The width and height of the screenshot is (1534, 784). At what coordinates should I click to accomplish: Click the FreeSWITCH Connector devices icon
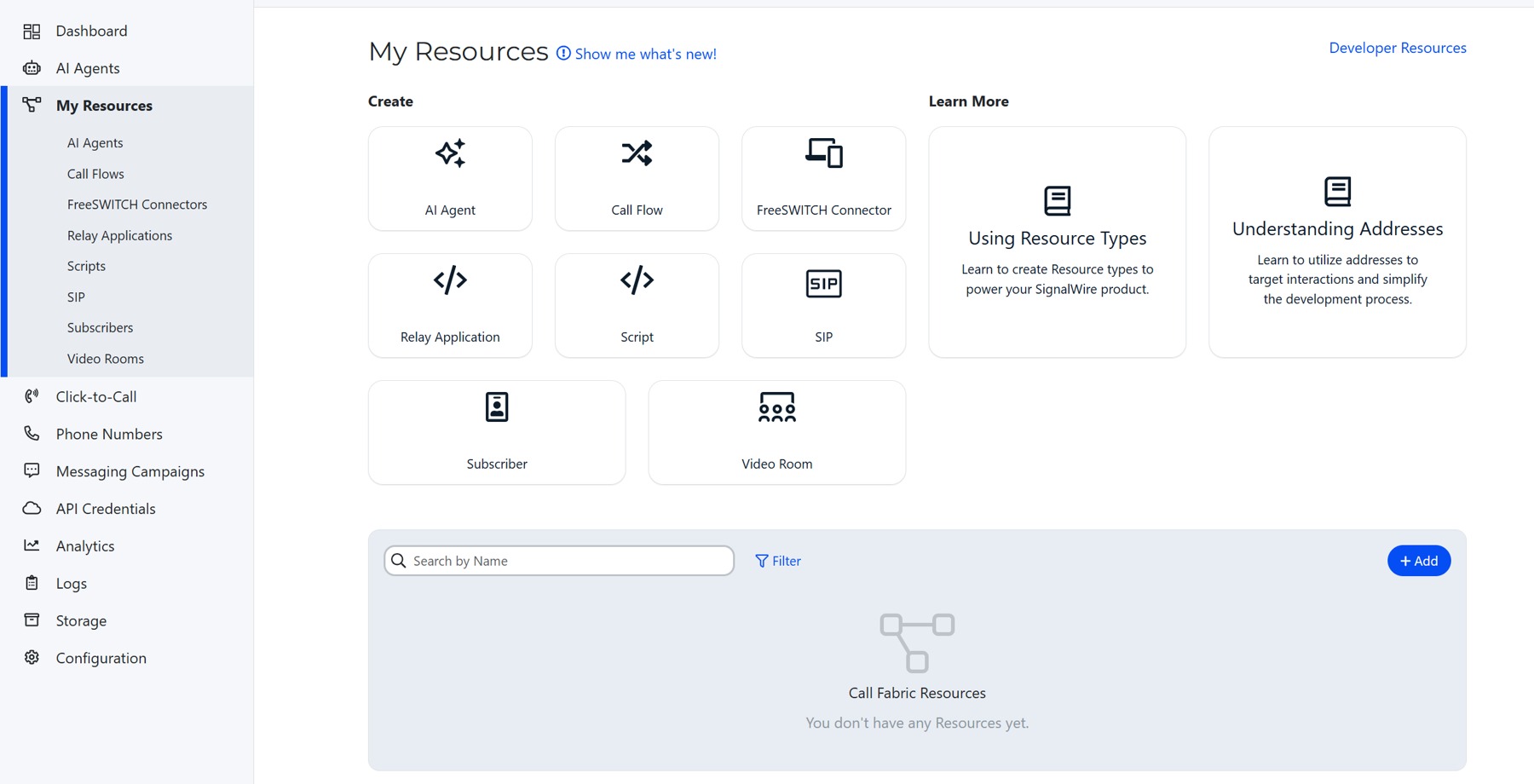click(824, 153)
